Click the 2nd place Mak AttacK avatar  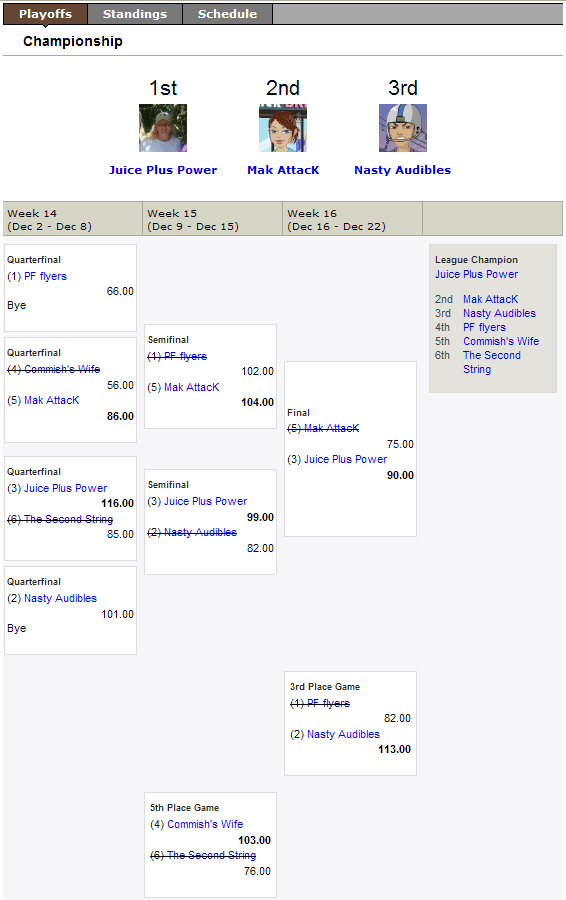[x=283, y=128]
